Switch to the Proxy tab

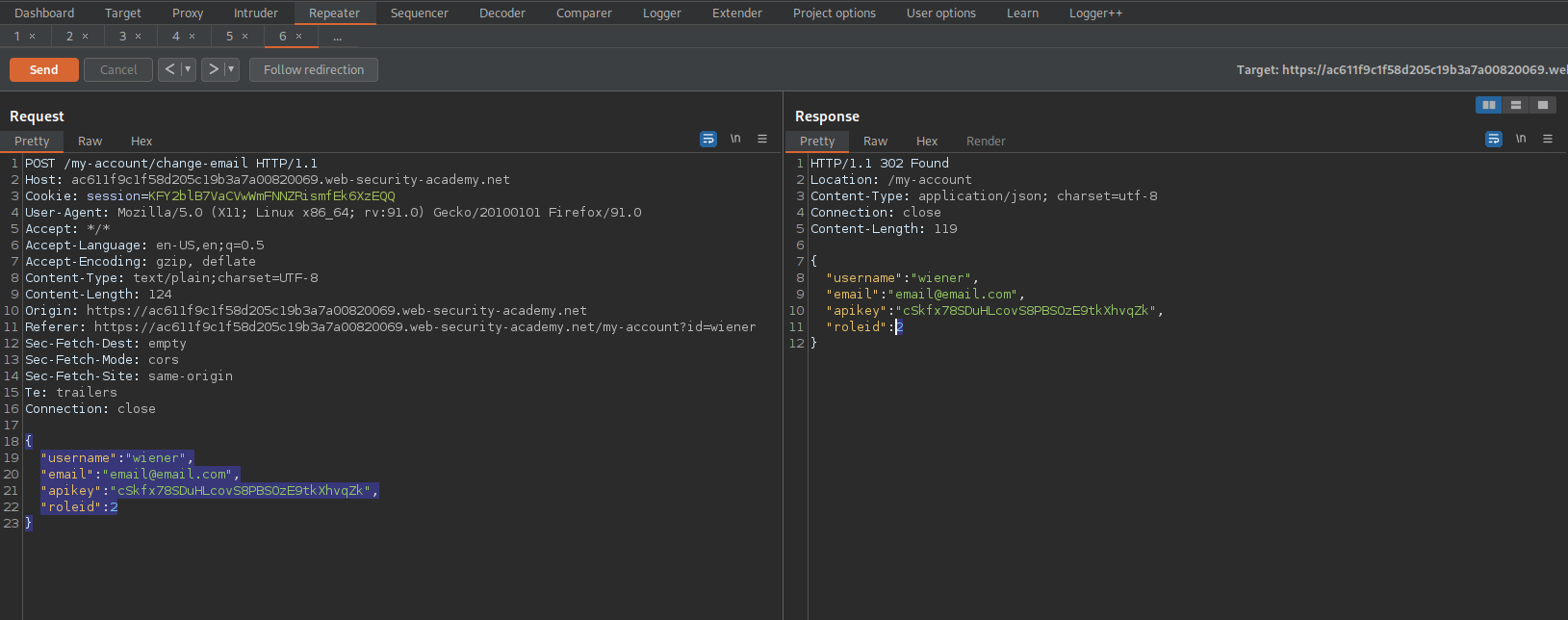pyautogui.click(x=188, y=13)
